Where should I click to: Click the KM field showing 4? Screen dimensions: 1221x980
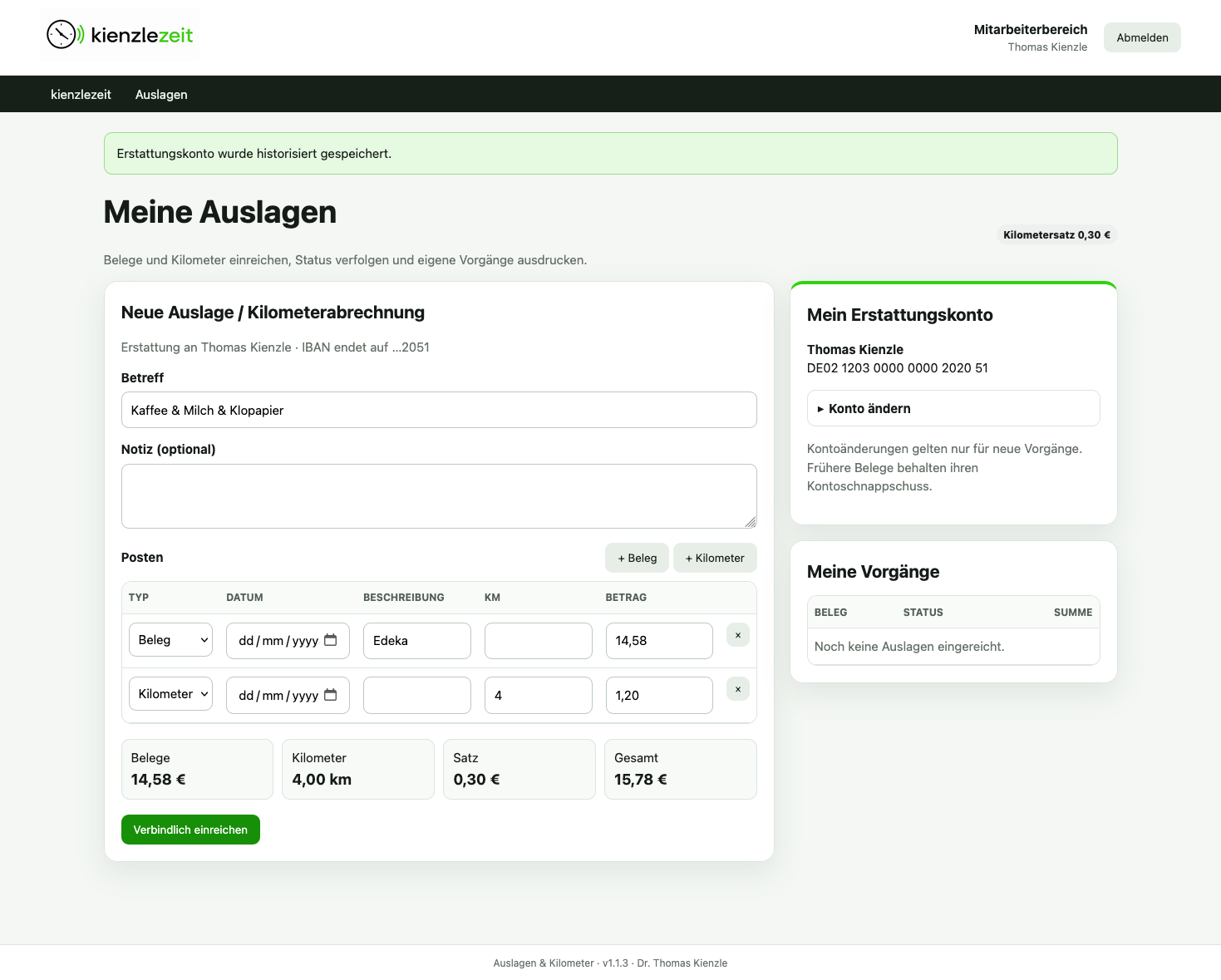pos(539,695)
